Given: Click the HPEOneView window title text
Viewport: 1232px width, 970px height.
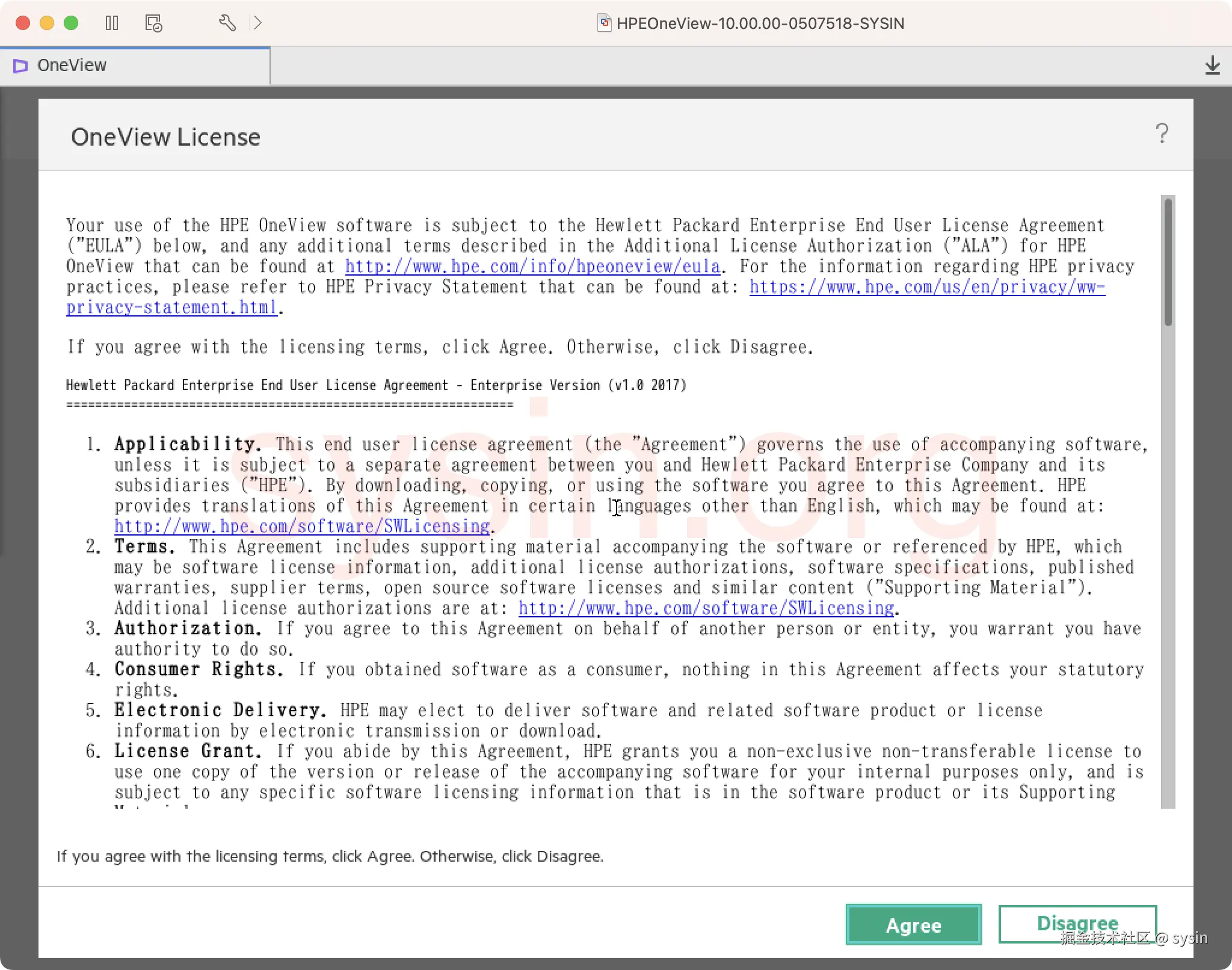Looking at the screenshot, I should coord(760,23).
